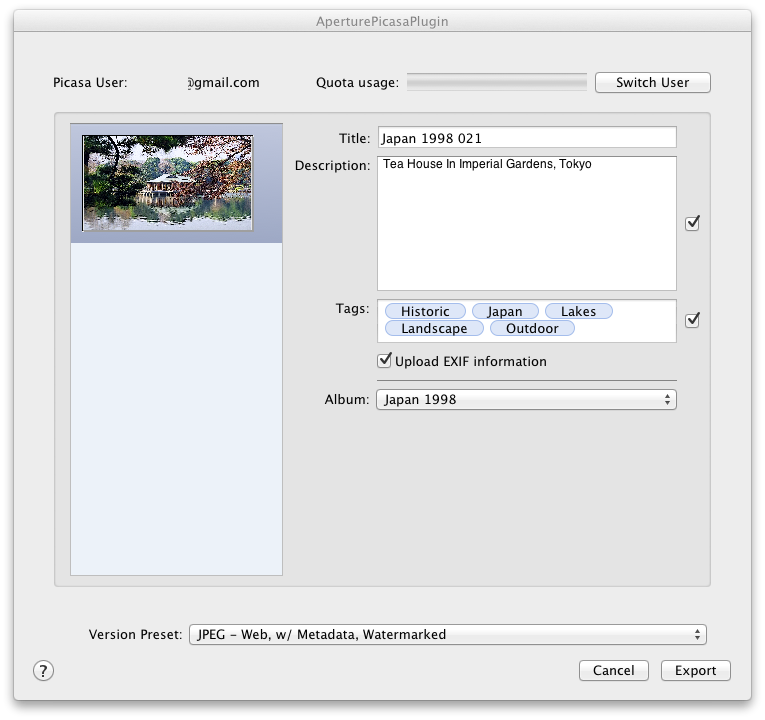Click the AperturePicasaPlugin window title
765x720 pixels.
point(382,21)
